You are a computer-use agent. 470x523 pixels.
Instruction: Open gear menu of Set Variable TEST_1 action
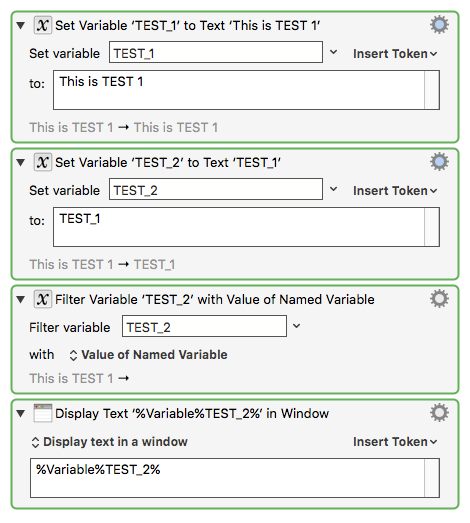point(439,25)
